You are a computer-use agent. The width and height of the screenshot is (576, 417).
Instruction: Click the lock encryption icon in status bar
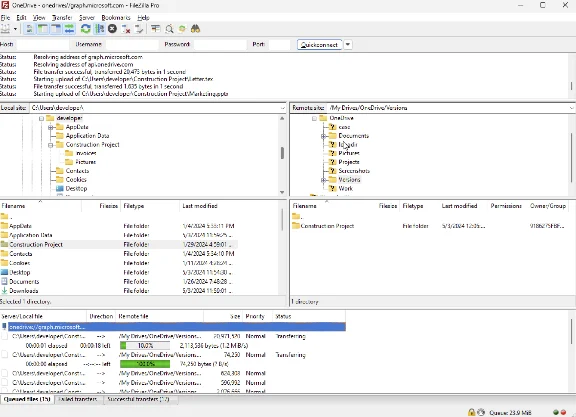pyautogui.click(x=471, y=412)
